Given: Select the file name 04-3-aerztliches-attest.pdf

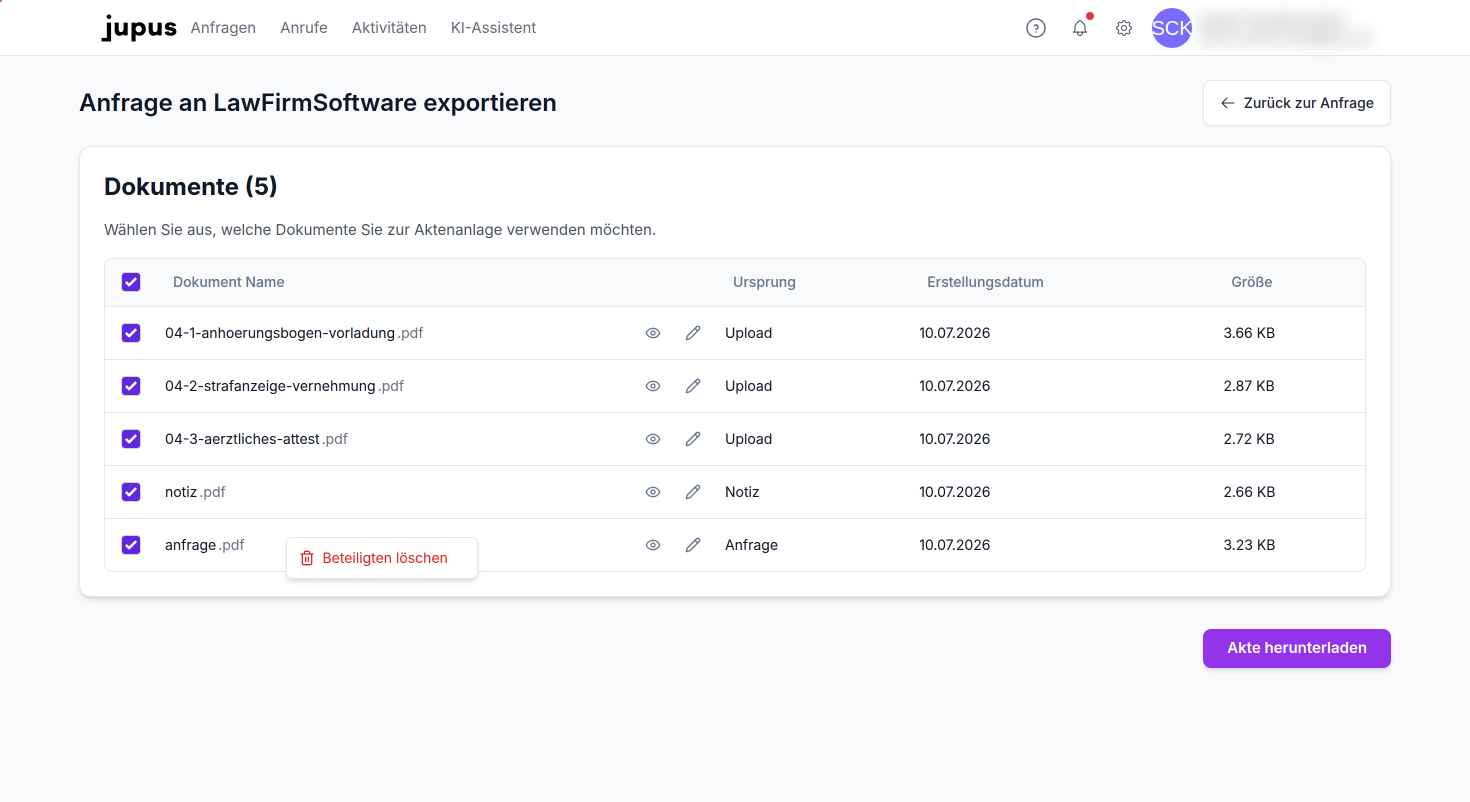Looking at the screenshot, I should (256, 439).
